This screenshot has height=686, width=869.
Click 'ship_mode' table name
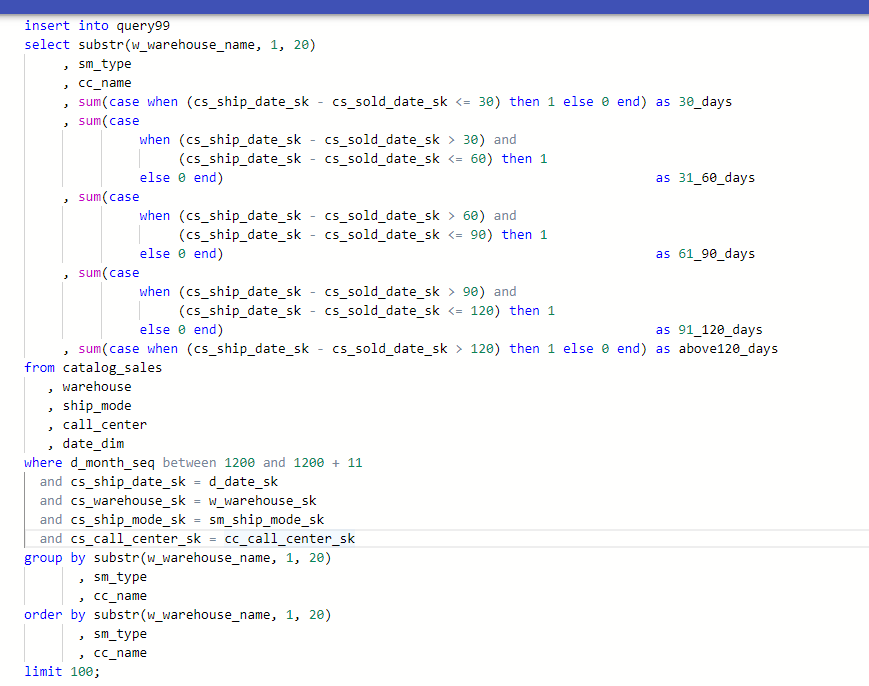click(x=97, y=406)
